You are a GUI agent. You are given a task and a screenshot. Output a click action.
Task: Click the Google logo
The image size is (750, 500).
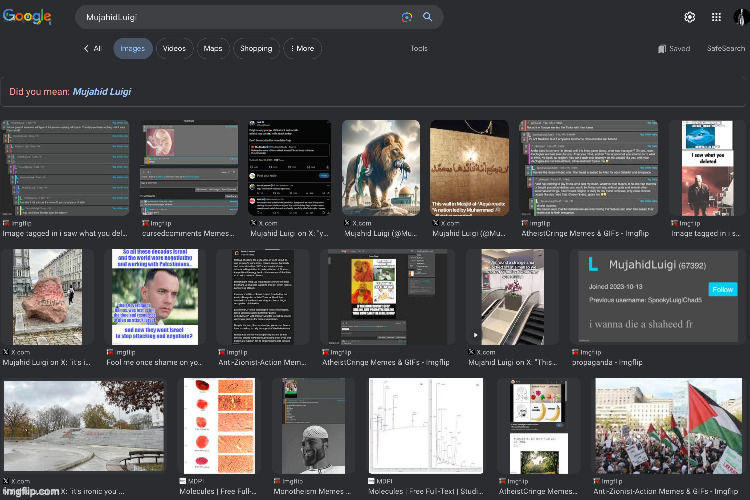pos(27,17)
